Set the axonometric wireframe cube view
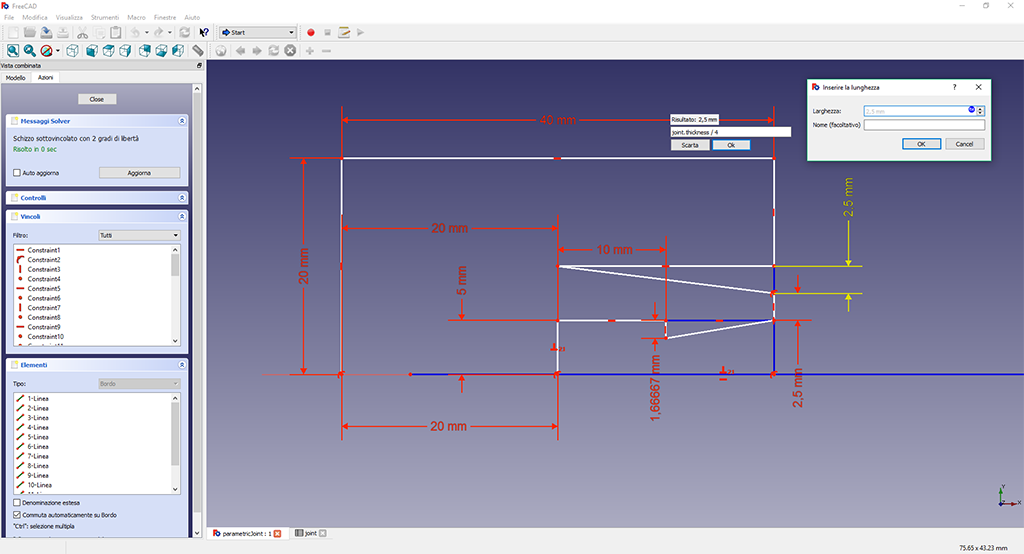Image resolution: width=1024 pixels, height=554 pixels. tap(72, 50)
